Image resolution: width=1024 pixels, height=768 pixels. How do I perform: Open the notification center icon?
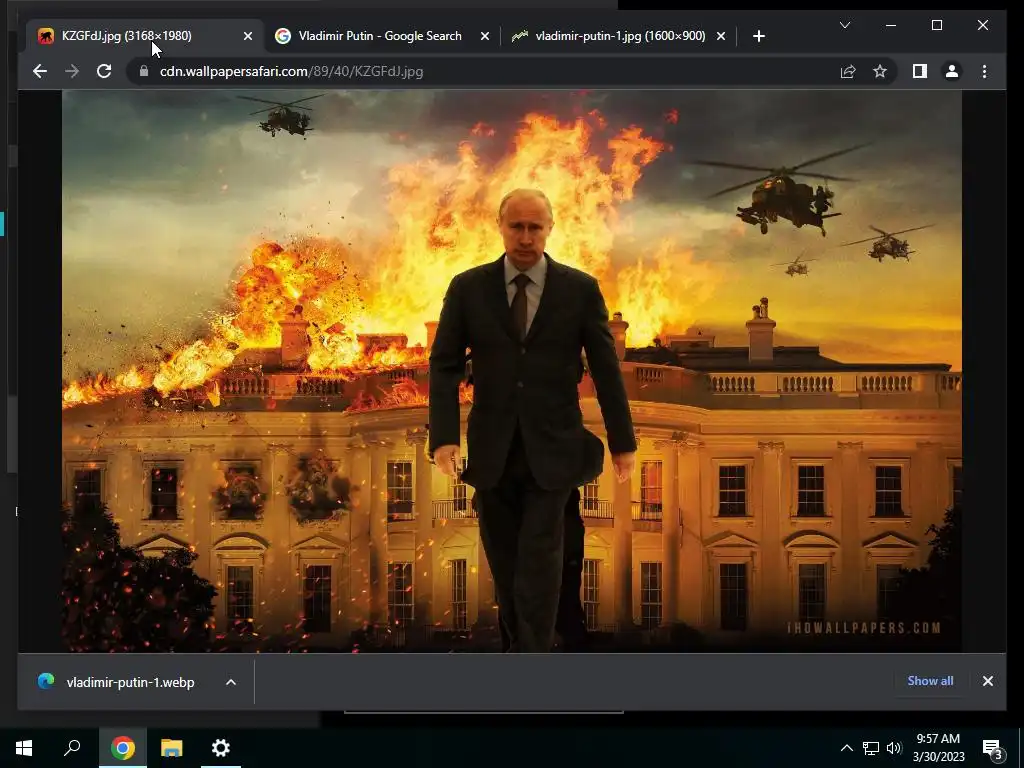[992, 749]
